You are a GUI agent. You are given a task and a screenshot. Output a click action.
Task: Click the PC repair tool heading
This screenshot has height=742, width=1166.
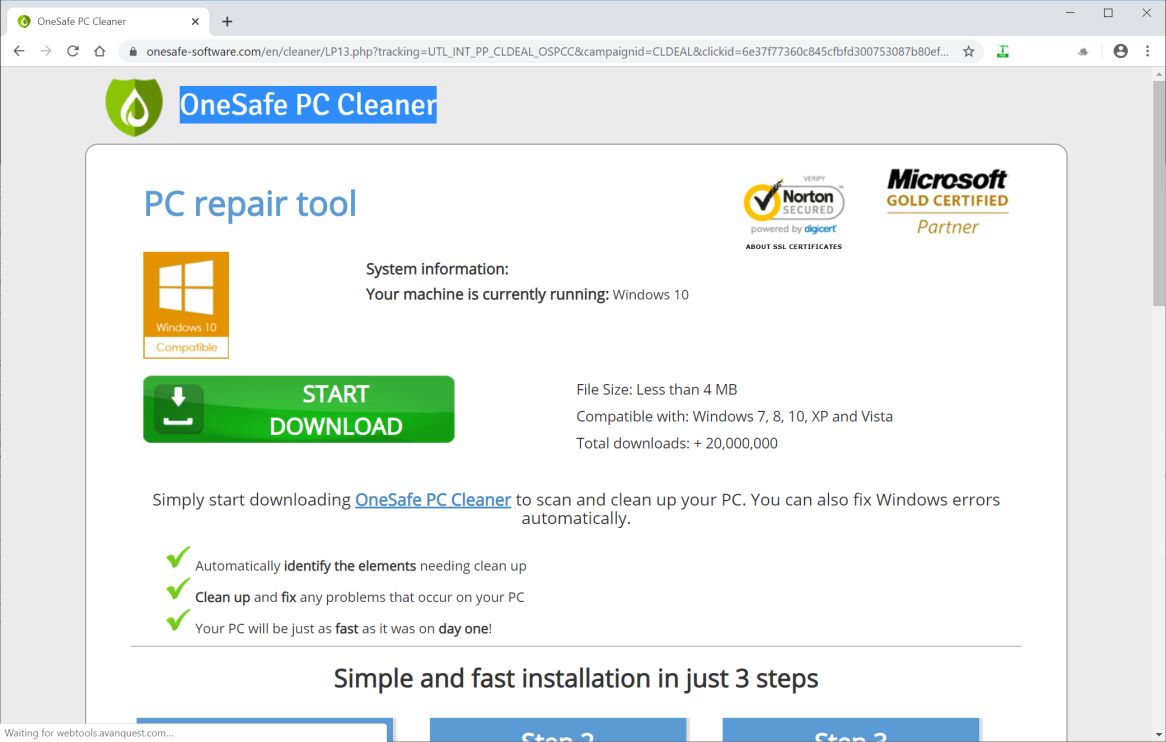[x=250, y=204]
